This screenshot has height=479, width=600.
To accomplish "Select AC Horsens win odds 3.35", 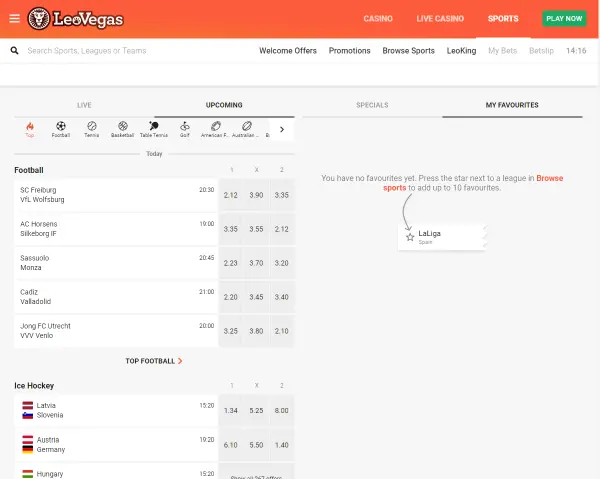I will point(231,229).
